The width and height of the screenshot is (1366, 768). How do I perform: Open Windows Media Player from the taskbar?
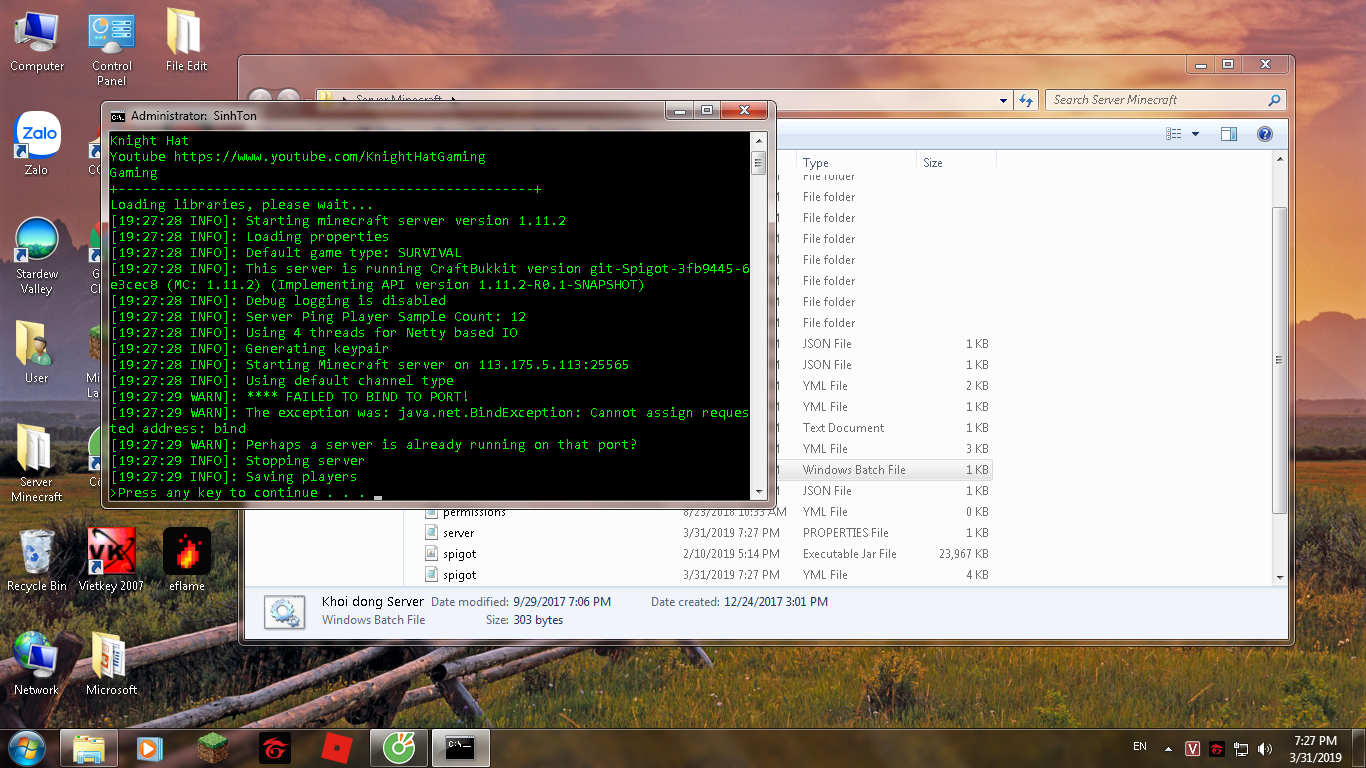point(149,747)
